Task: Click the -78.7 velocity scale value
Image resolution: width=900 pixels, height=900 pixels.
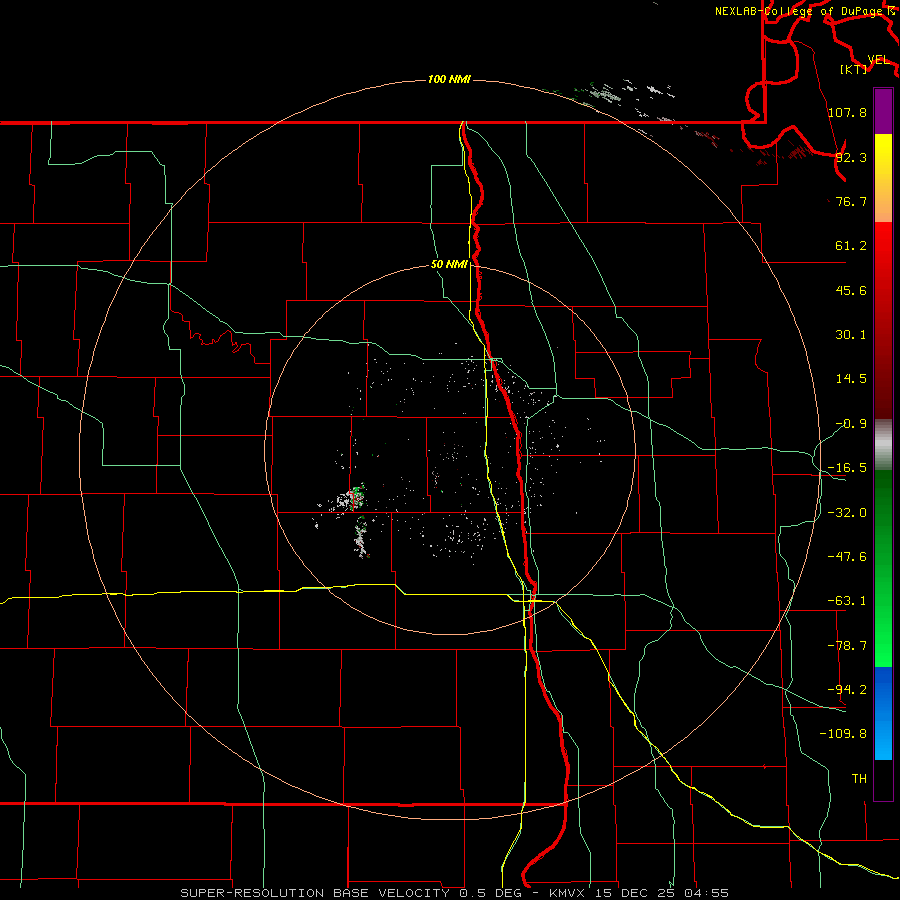Action: 847,646
